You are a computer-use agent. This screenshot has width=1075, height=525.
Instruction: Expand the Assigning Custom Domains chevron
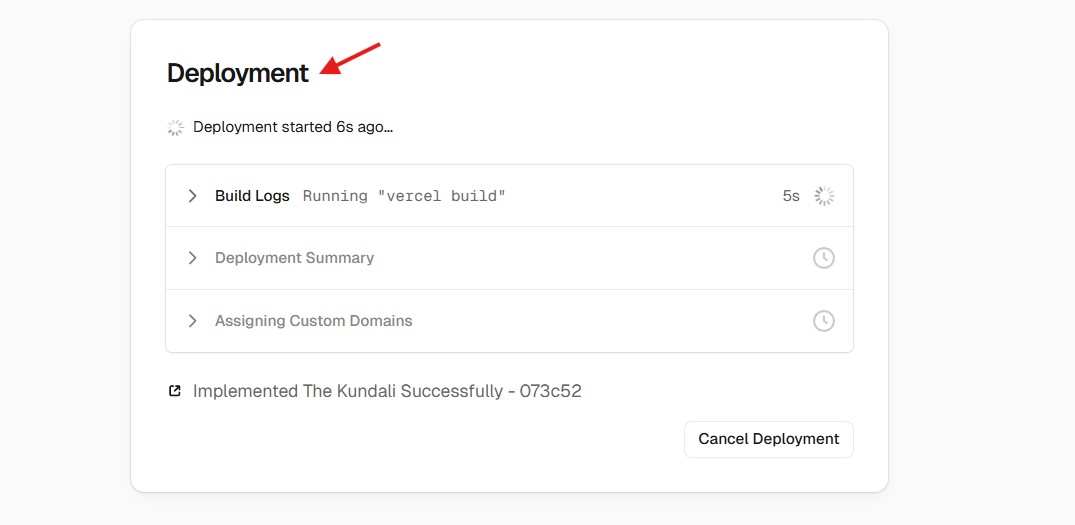tap(193, 321)
